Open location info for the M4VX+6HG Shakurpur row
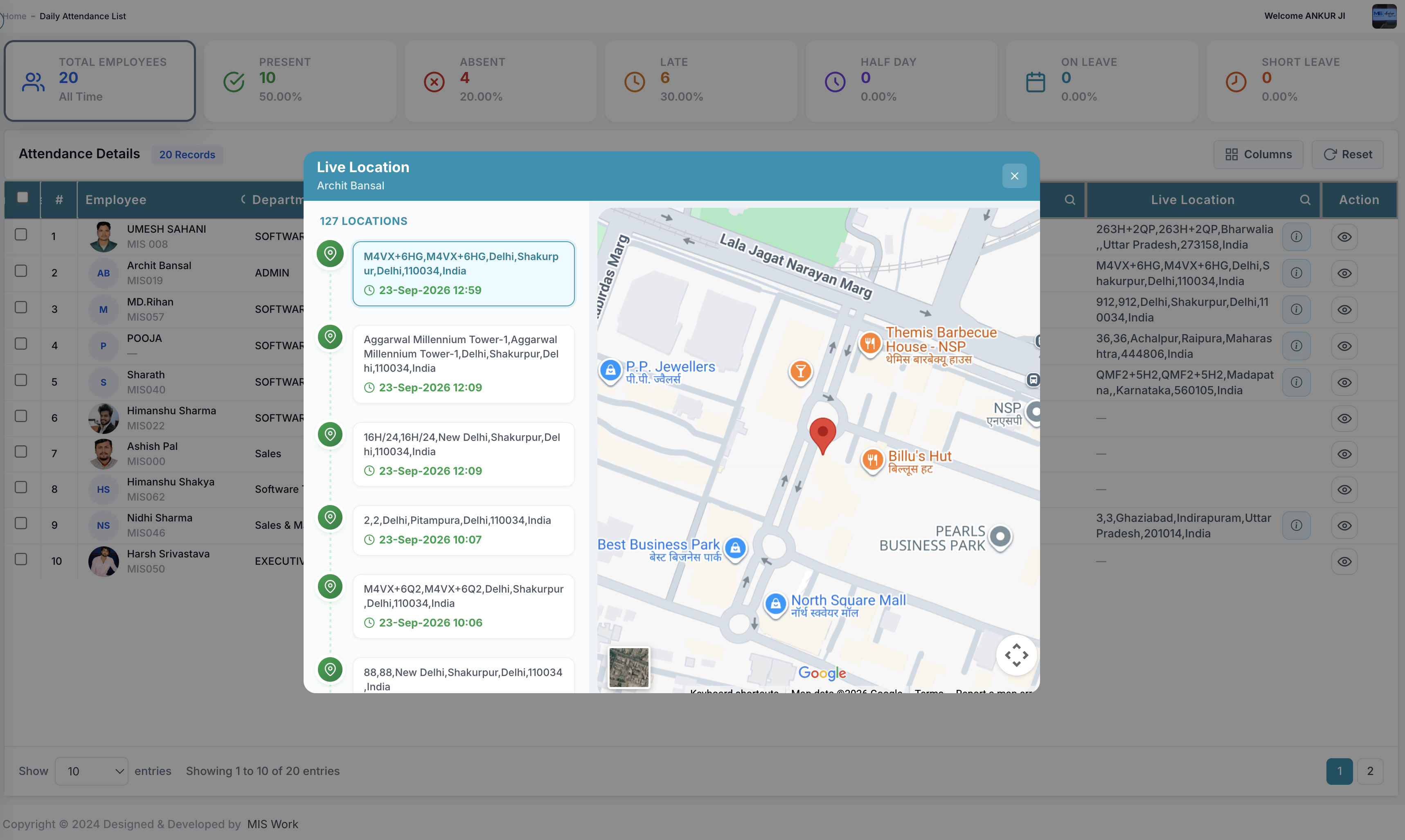This screenshot has width=1405, height=840. [1296, 274]
